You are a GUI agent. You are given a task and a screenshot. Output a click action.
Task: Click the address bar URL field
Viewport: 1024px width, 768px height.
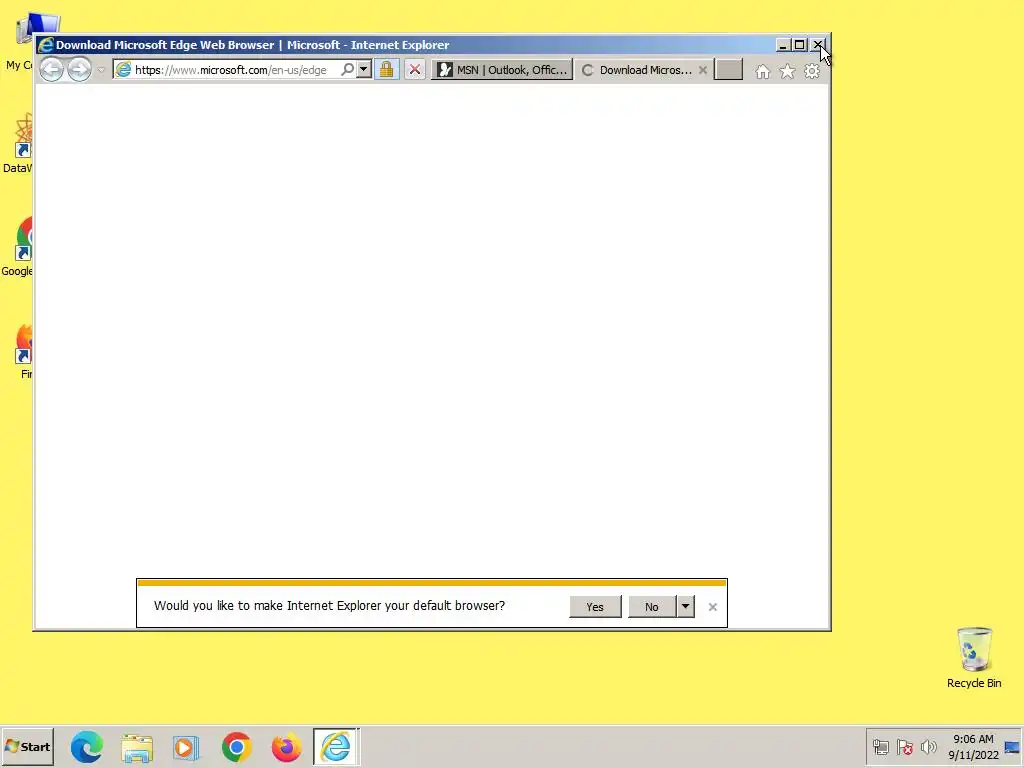pos(230,70)
